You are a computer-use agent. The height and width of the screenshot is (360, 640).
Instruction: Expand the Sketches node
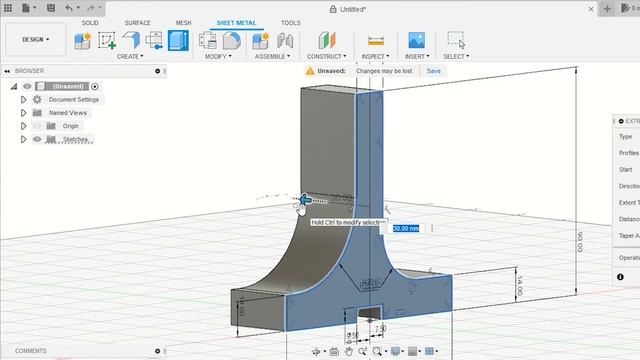[23, 139]
